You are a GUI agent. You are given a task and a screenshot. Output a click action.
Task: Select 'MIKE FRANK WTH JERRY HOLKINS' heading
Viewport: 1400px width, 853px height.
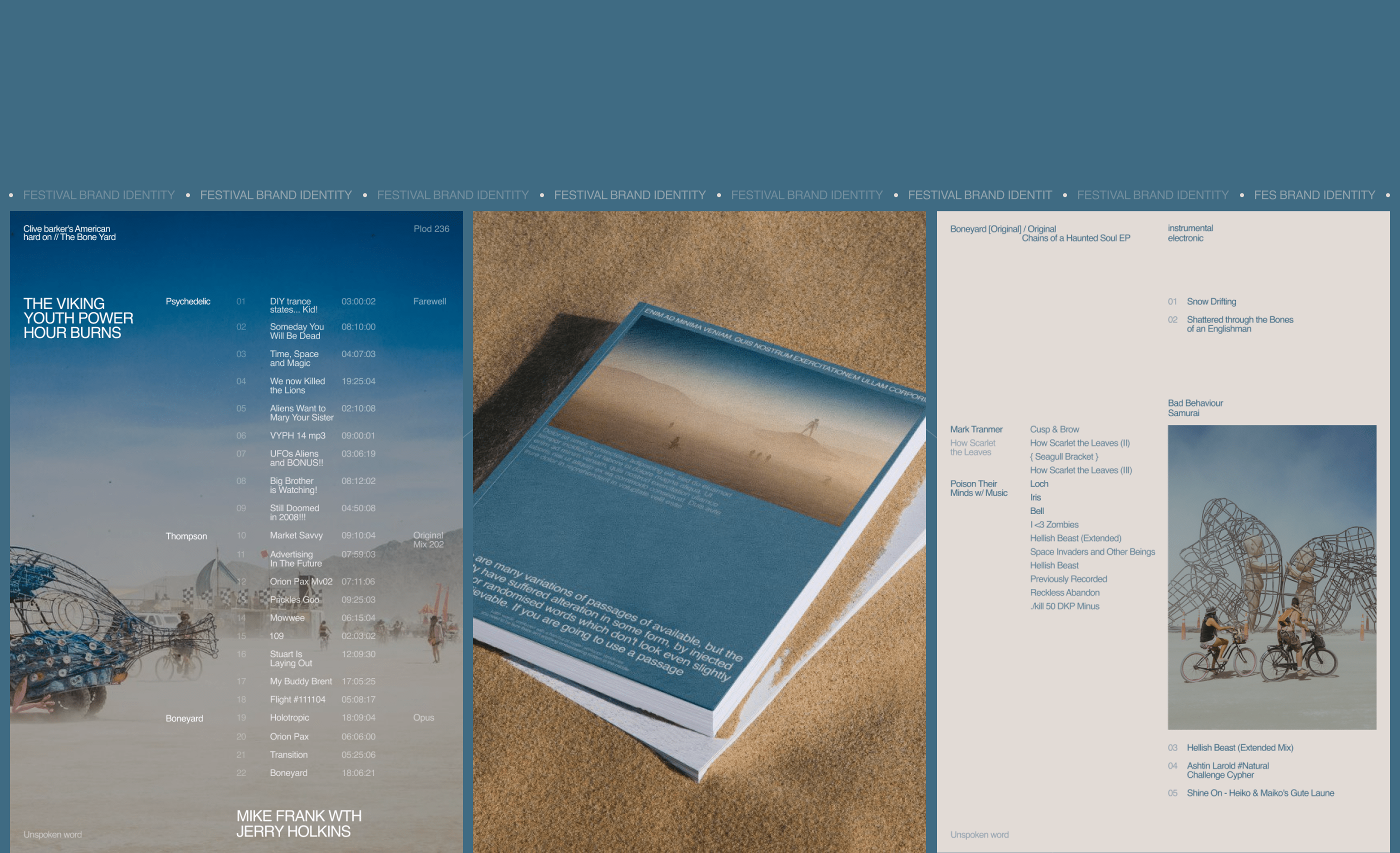(x=299, y=823)
